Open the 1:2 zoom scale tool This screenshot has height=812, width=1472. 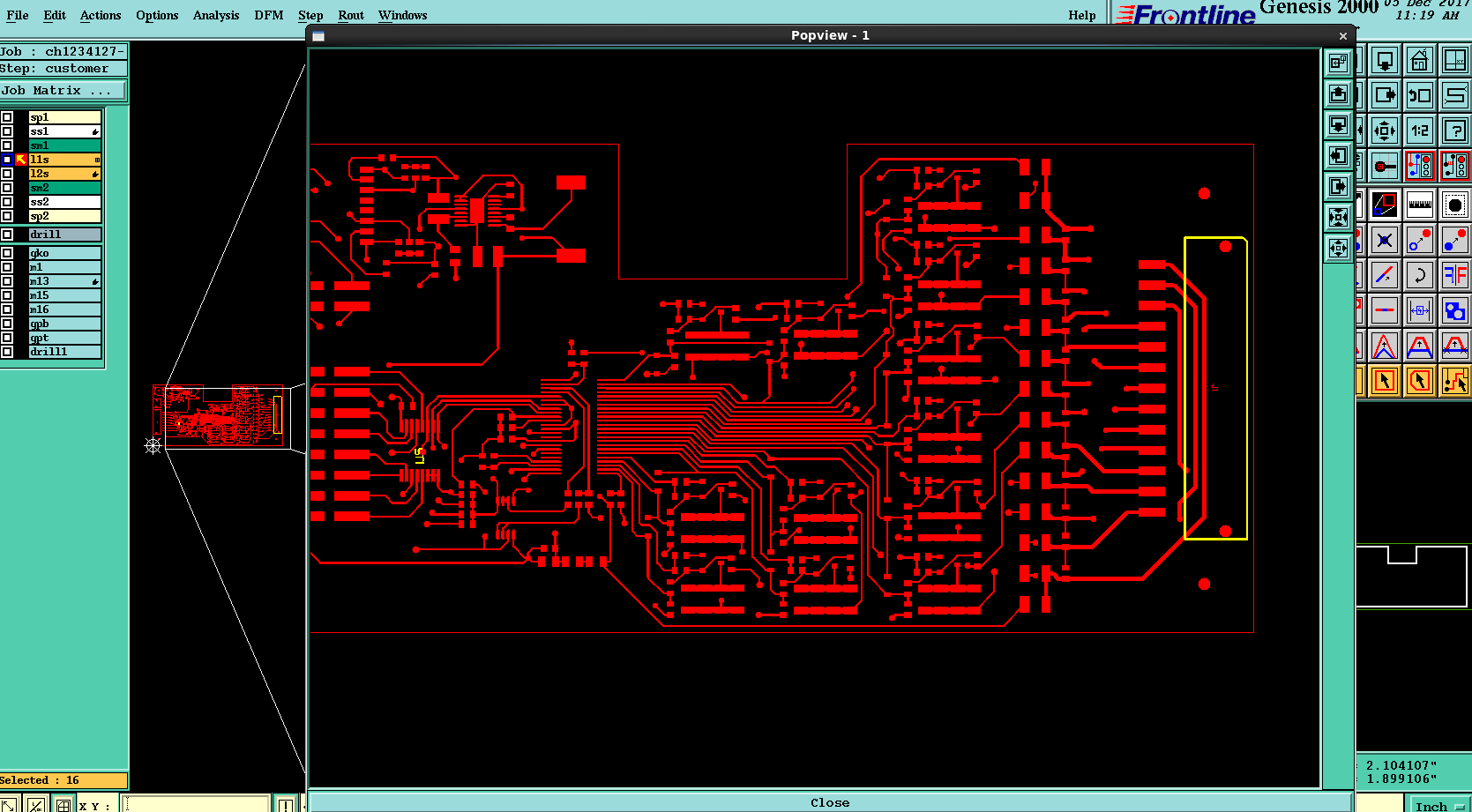1420,130
